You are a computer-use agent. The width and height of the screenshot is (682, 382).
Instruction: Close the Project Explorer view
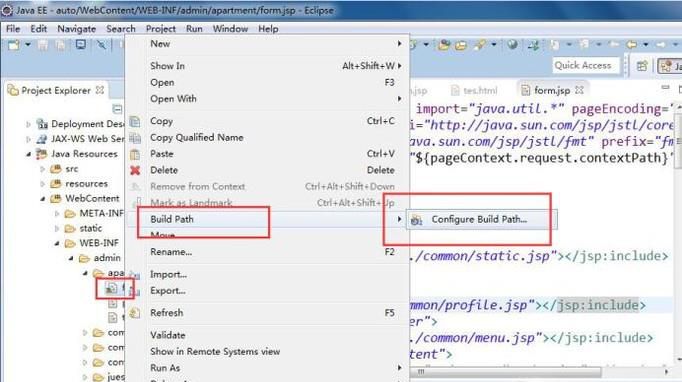[100, 90]
